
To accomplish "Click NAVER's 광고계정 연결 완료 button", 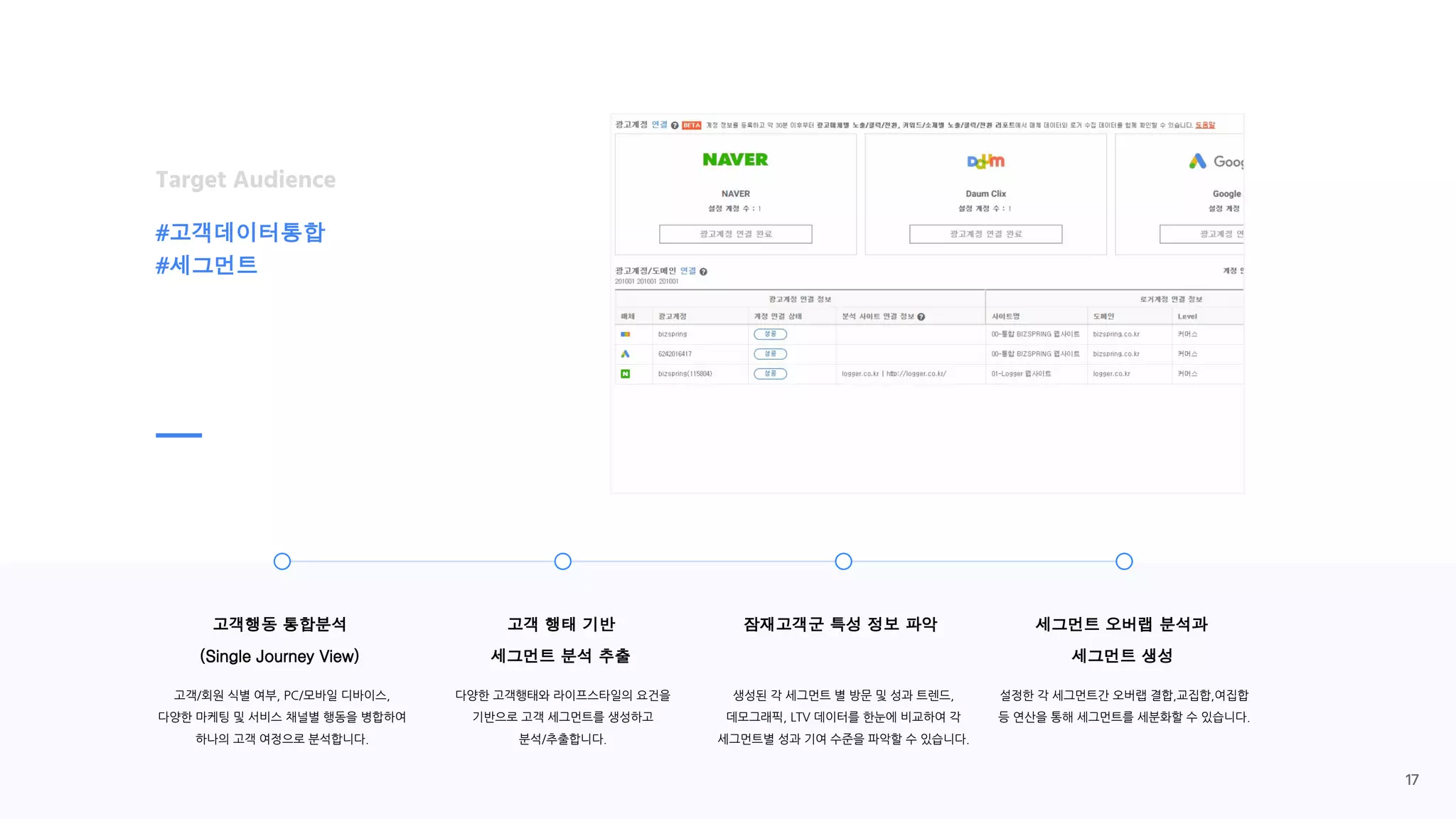I will [x=736, y=234].
